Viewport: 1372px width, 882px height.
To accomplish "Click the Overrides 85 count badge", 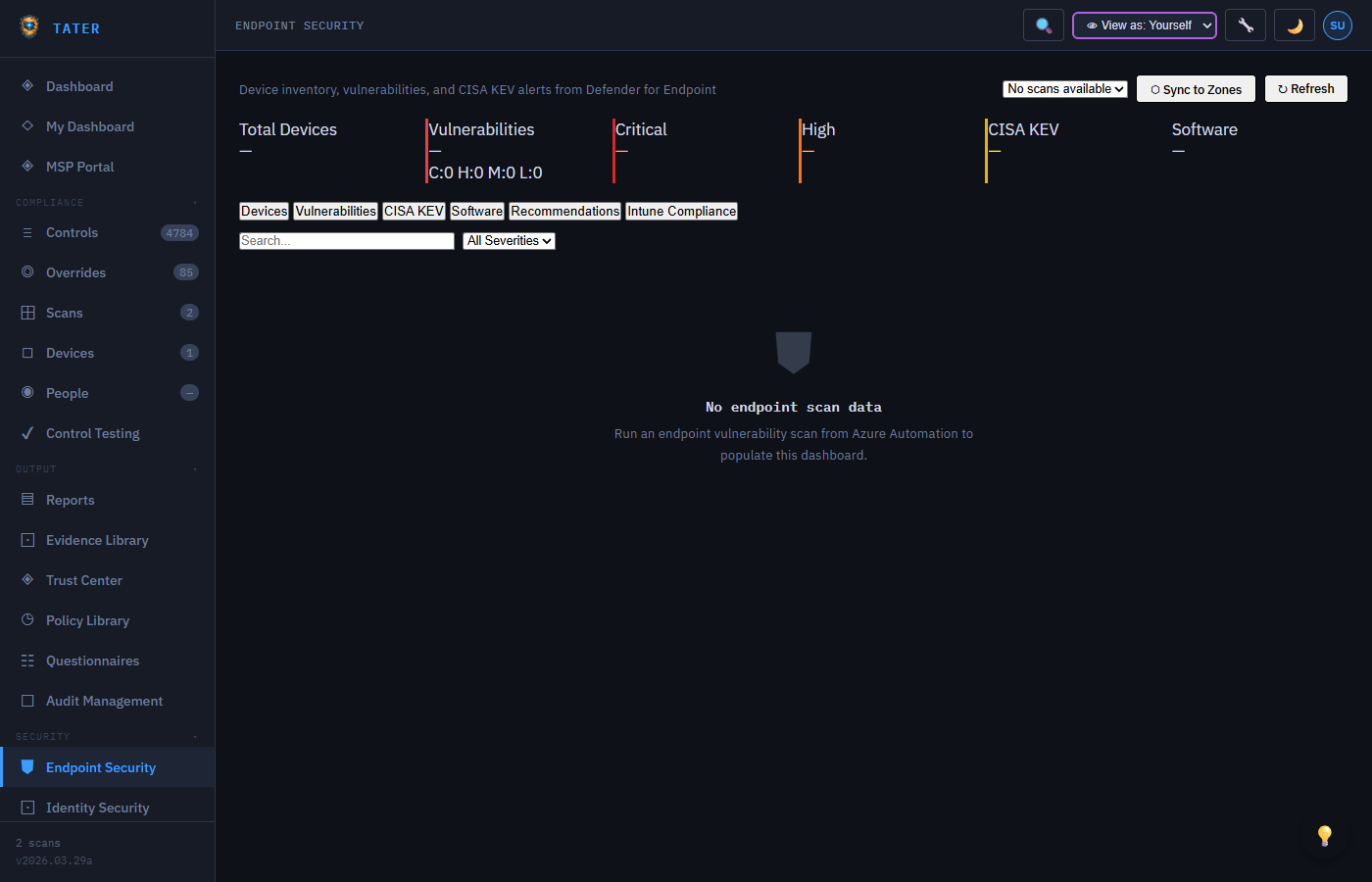I will point(186,272).
